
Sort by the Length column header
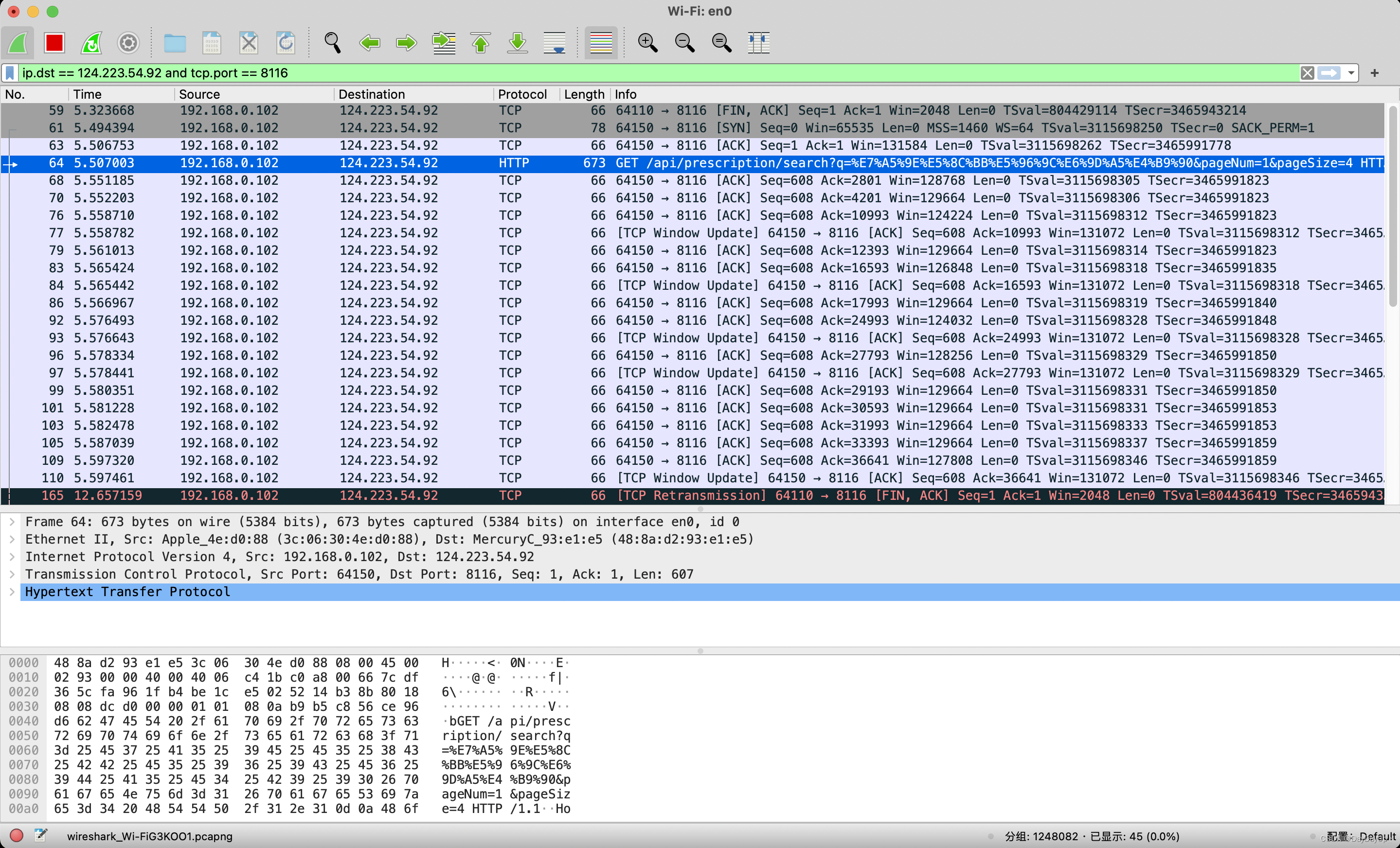[x=584, y=94]
